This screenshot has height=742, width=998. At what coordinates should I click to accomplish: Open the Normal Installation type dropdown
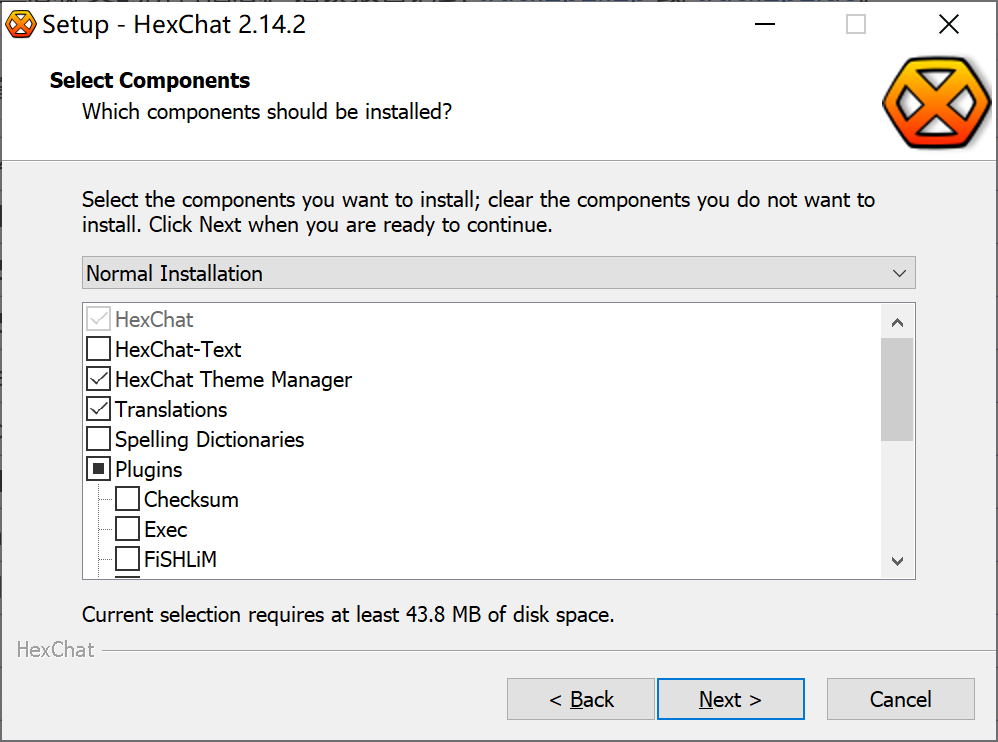point(498,273)
